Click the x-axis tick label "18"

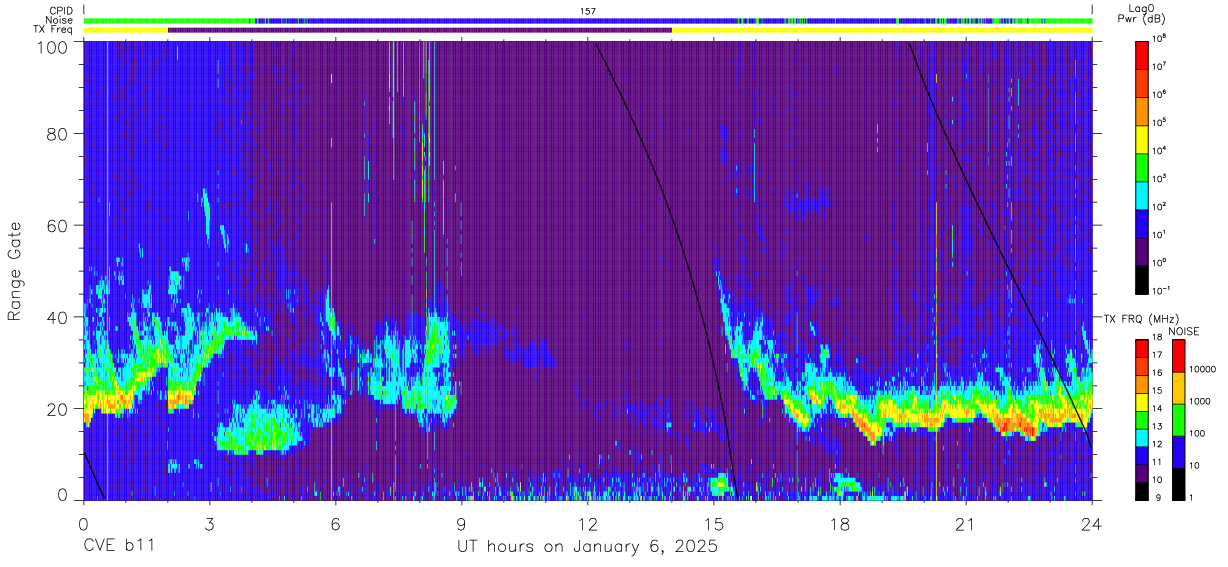(x=840, y=524)
